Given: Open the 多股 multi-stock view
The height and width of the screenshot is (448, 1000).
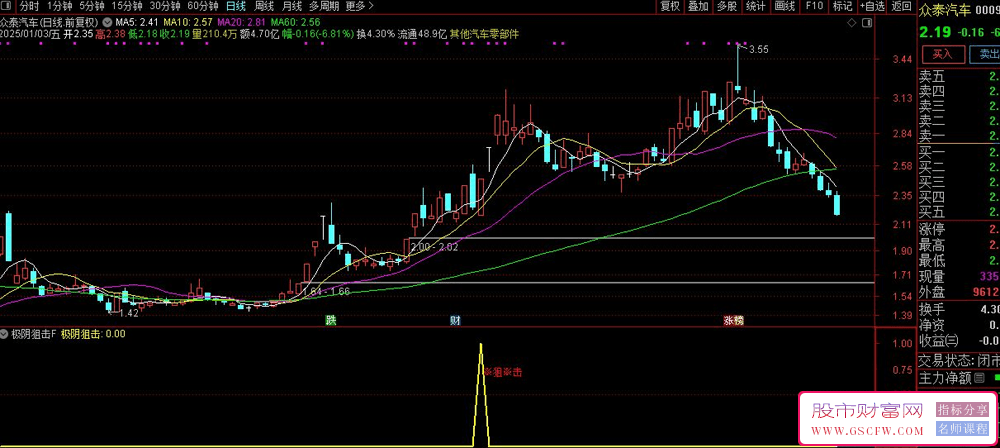Looking at the screenshot, I should (x=727, y=6).
